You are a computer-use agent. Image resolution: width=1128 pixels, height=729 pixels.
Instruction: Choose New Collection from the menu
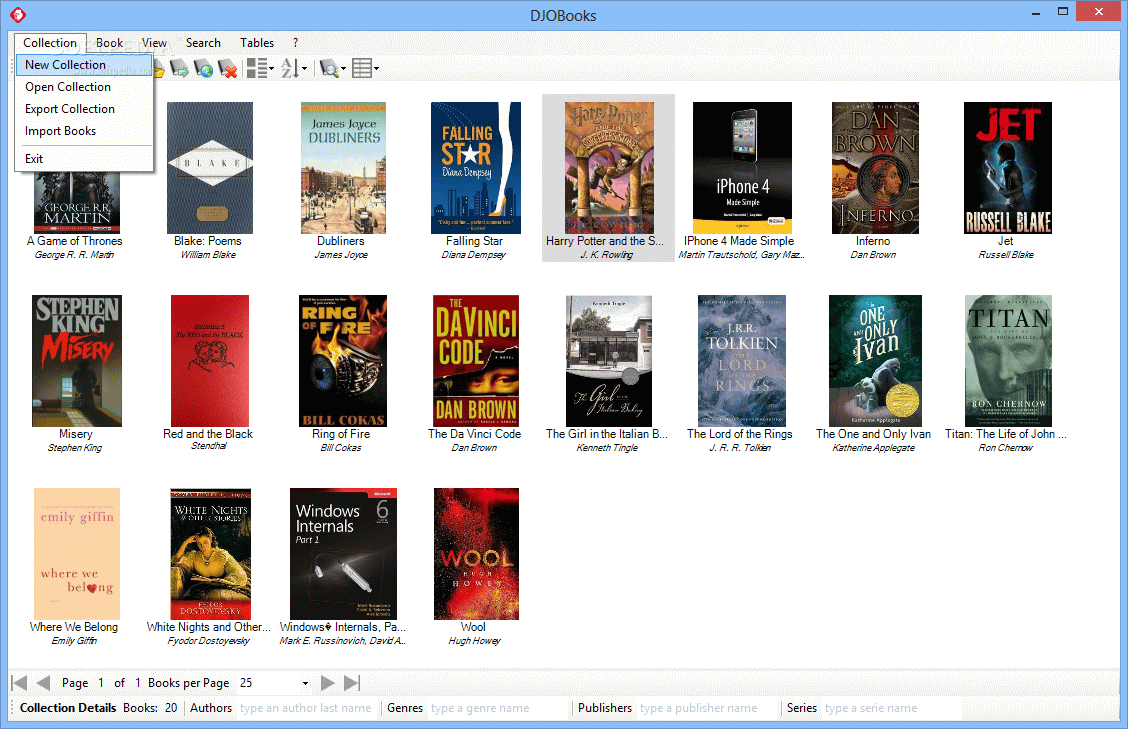click(84, 65)
